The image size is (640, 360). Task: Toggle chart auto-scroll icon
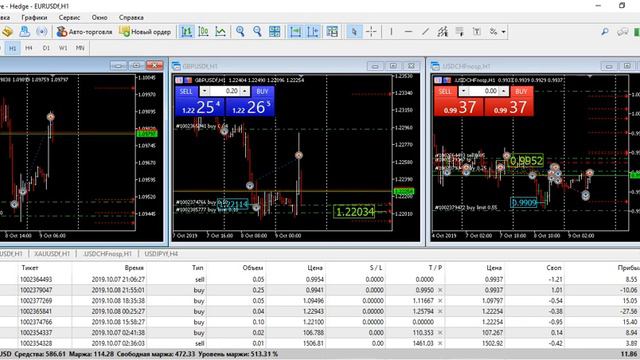pyautogui.click(x=296, y=32)
